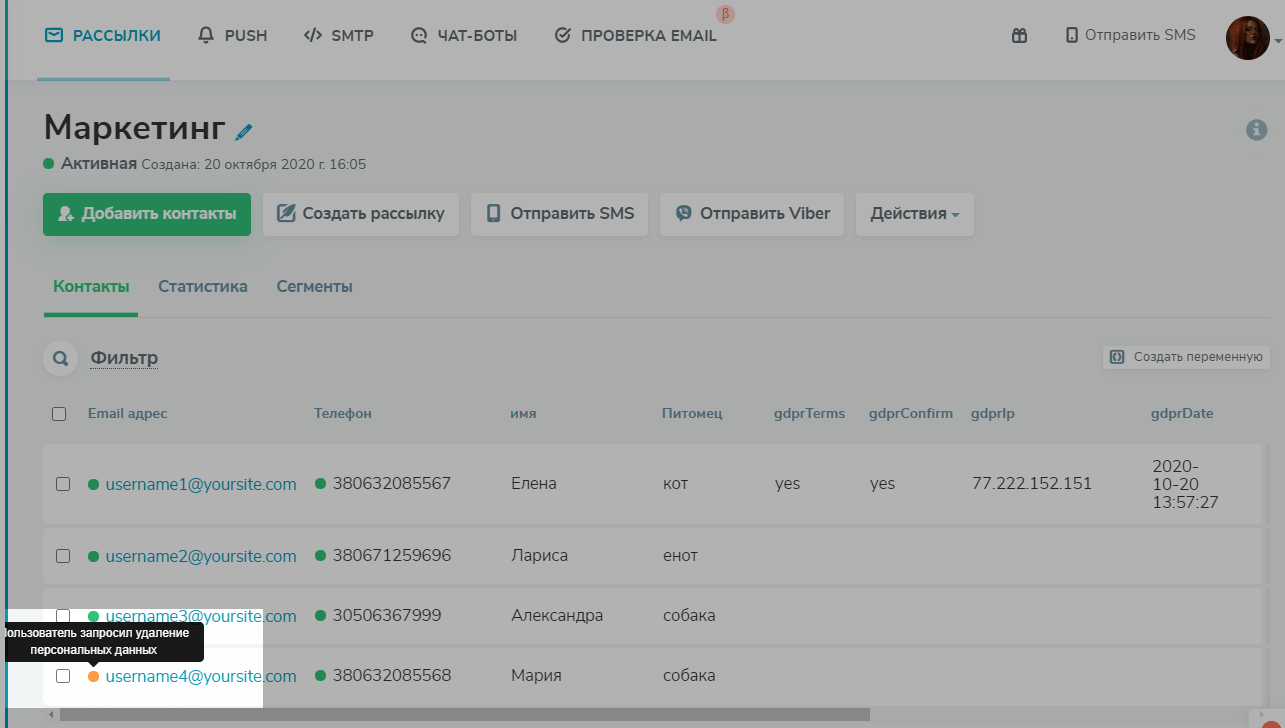Click green status dot beside username1 email
The width and height of the screenshot is (1285, 728).
click(x=93, y=484)
